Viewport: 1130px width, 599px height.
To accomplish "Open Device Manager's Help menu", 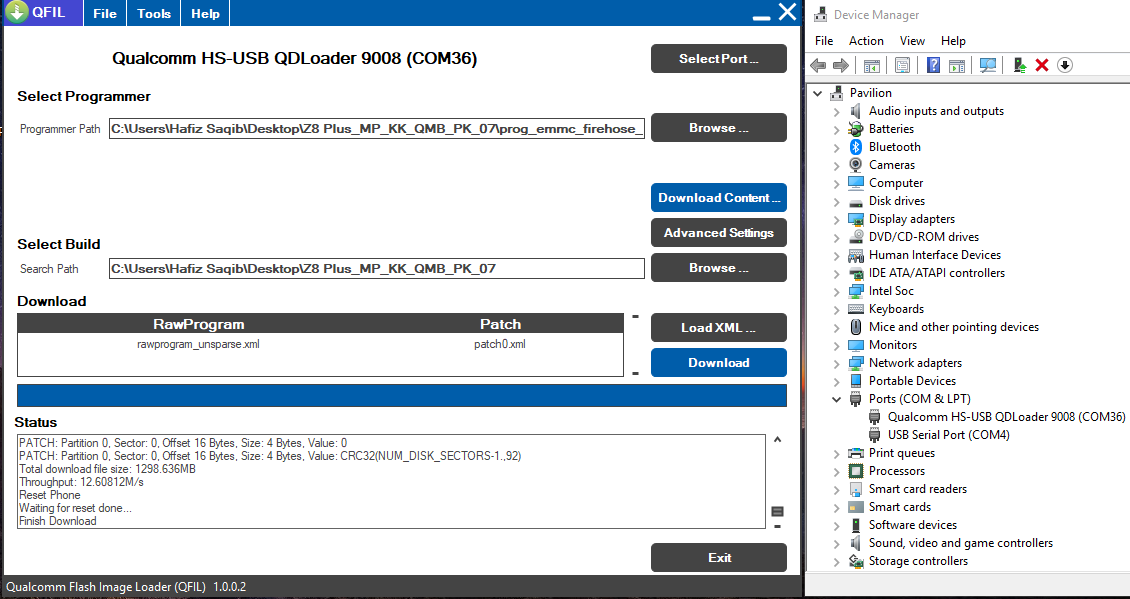I will tap(953, 41).
